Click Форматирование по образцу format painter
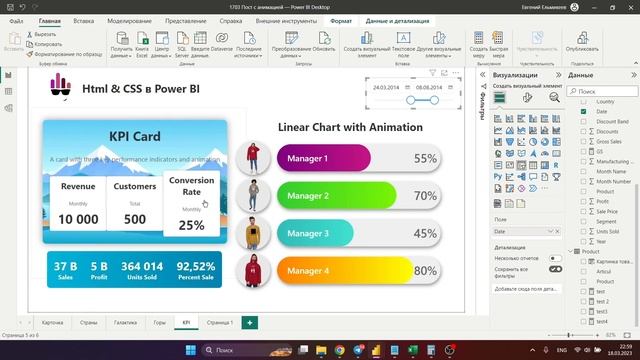 click(64, 54)
